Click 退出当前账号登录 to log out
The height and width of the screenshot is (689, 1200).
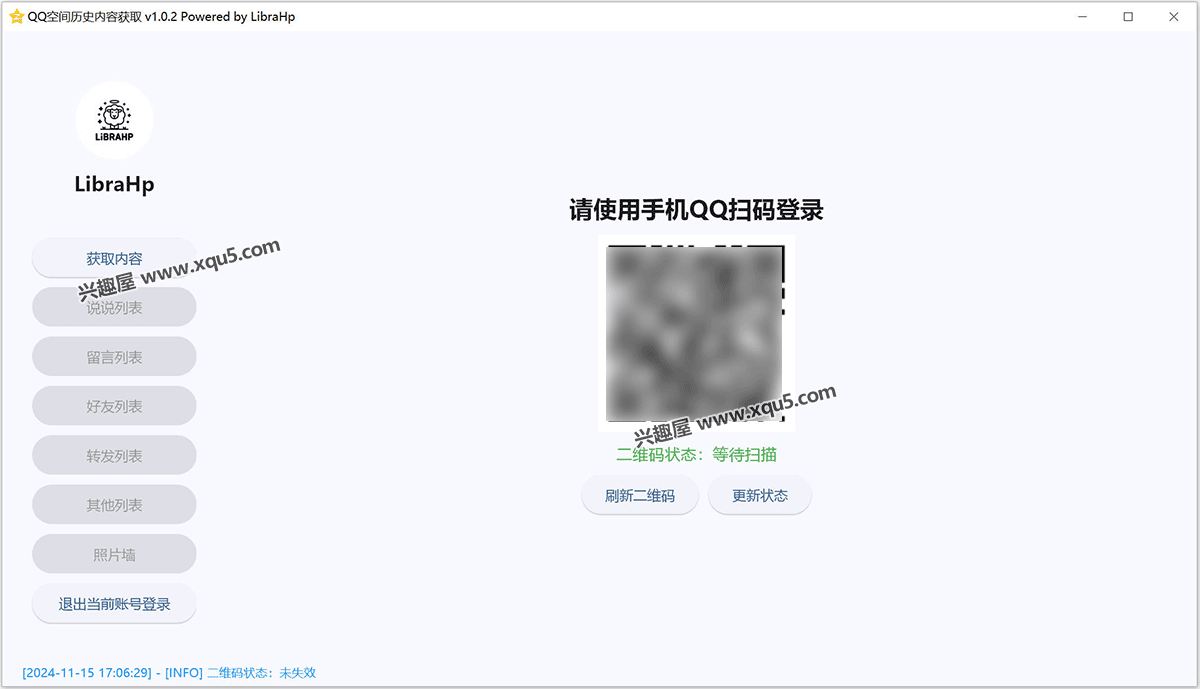[114, 603]
